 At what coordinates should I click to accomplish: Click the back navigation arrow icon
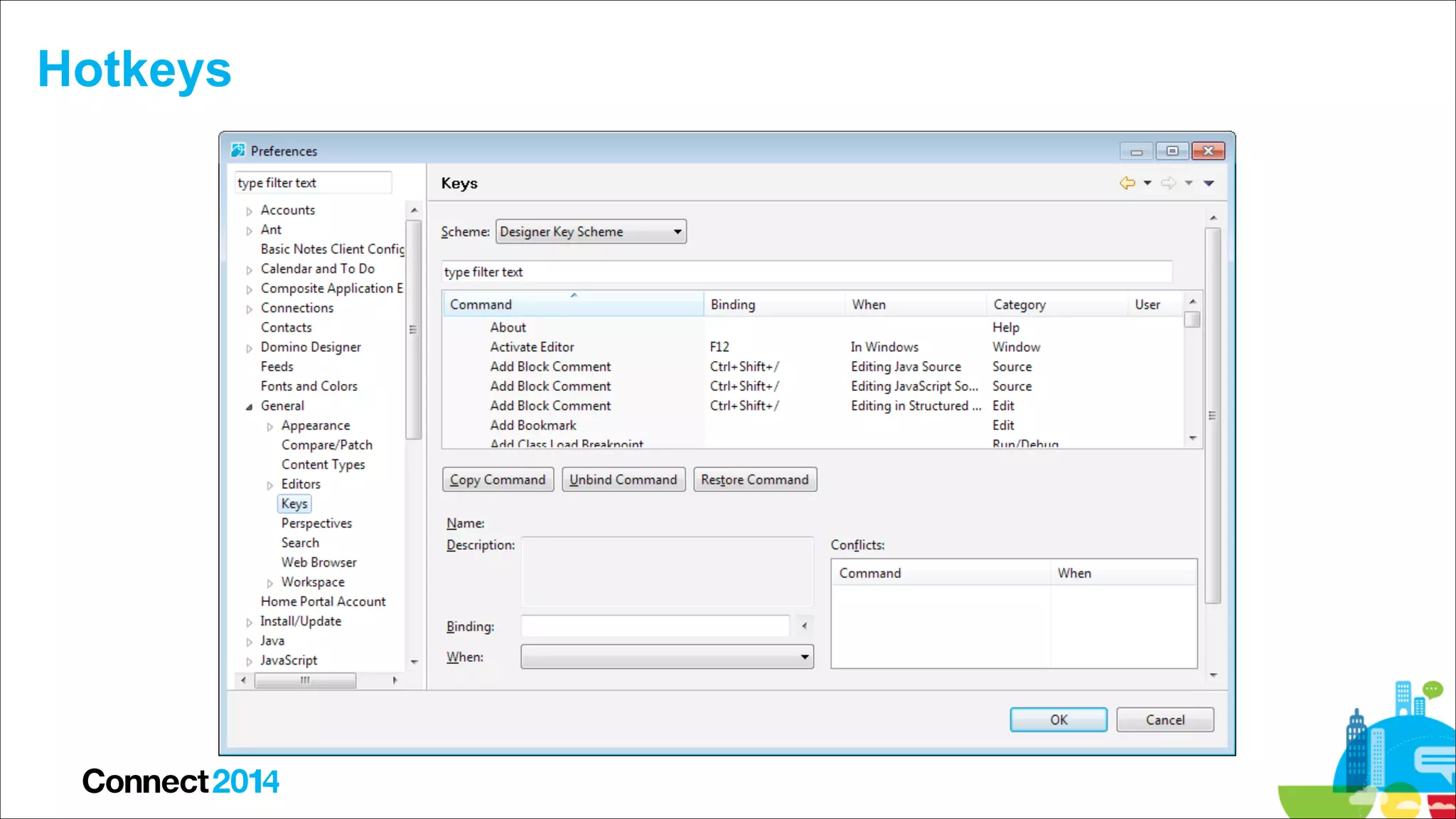[x=1127, y=183]
